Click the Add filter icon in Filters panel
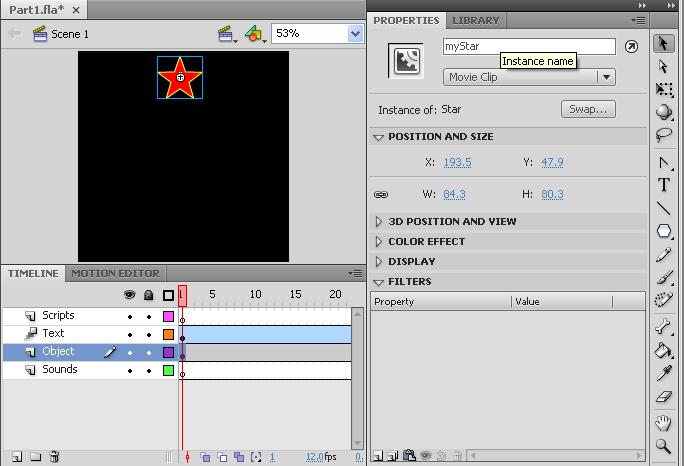Viewport: 684px width, 466px height. pyautogui.click(x=378, y=456)
